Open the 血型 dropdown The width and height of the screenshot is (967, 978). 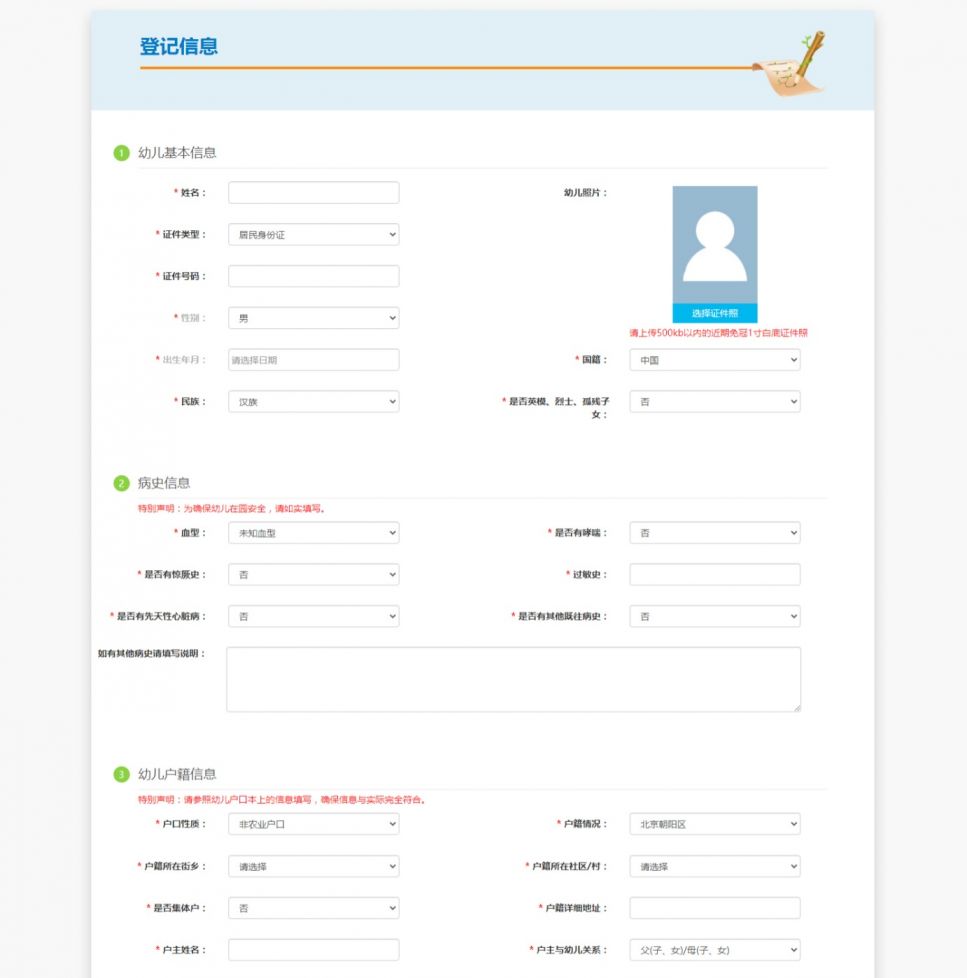pyautogui.click(x=314, y=533)
